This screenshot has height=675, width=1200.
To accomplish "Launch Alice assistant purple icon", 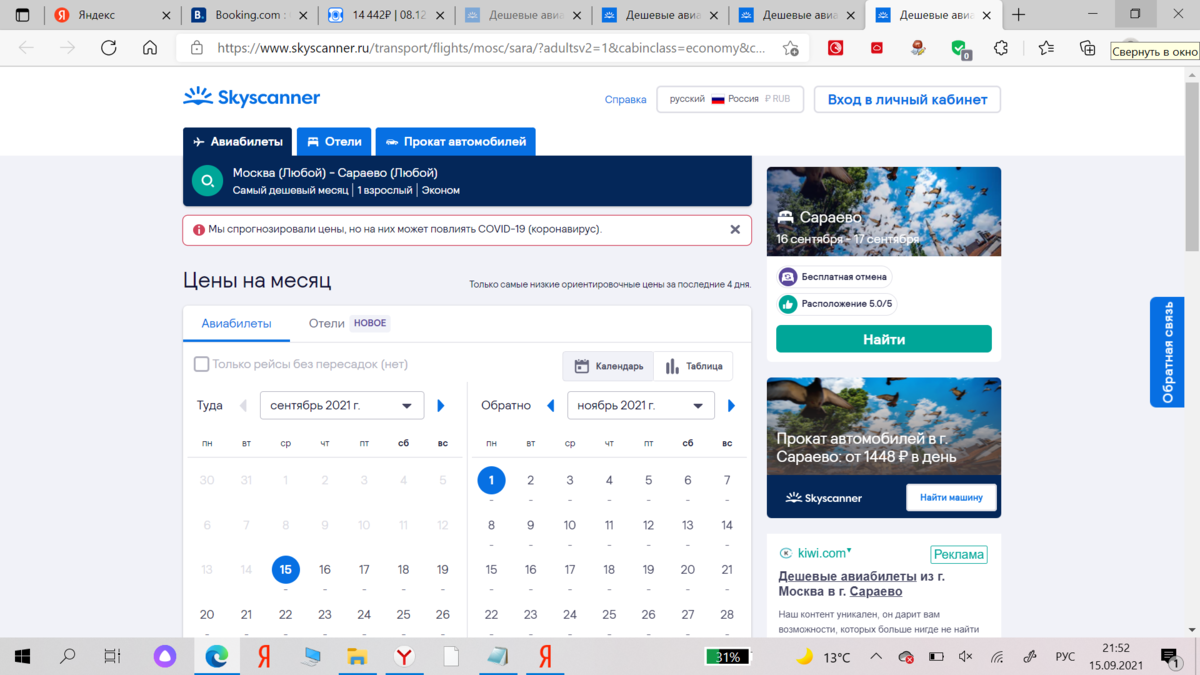I will point(164,657).
